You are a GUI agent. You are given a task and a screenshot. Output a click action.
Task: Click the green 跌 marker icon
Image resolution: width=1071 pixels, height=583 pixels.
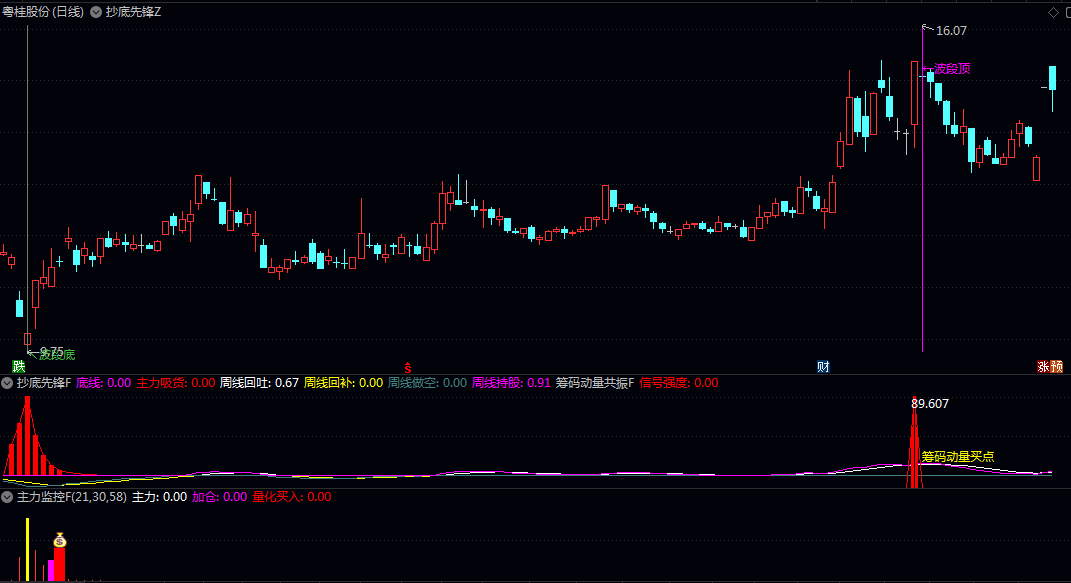pyautogui.click(x=18, y=367)
